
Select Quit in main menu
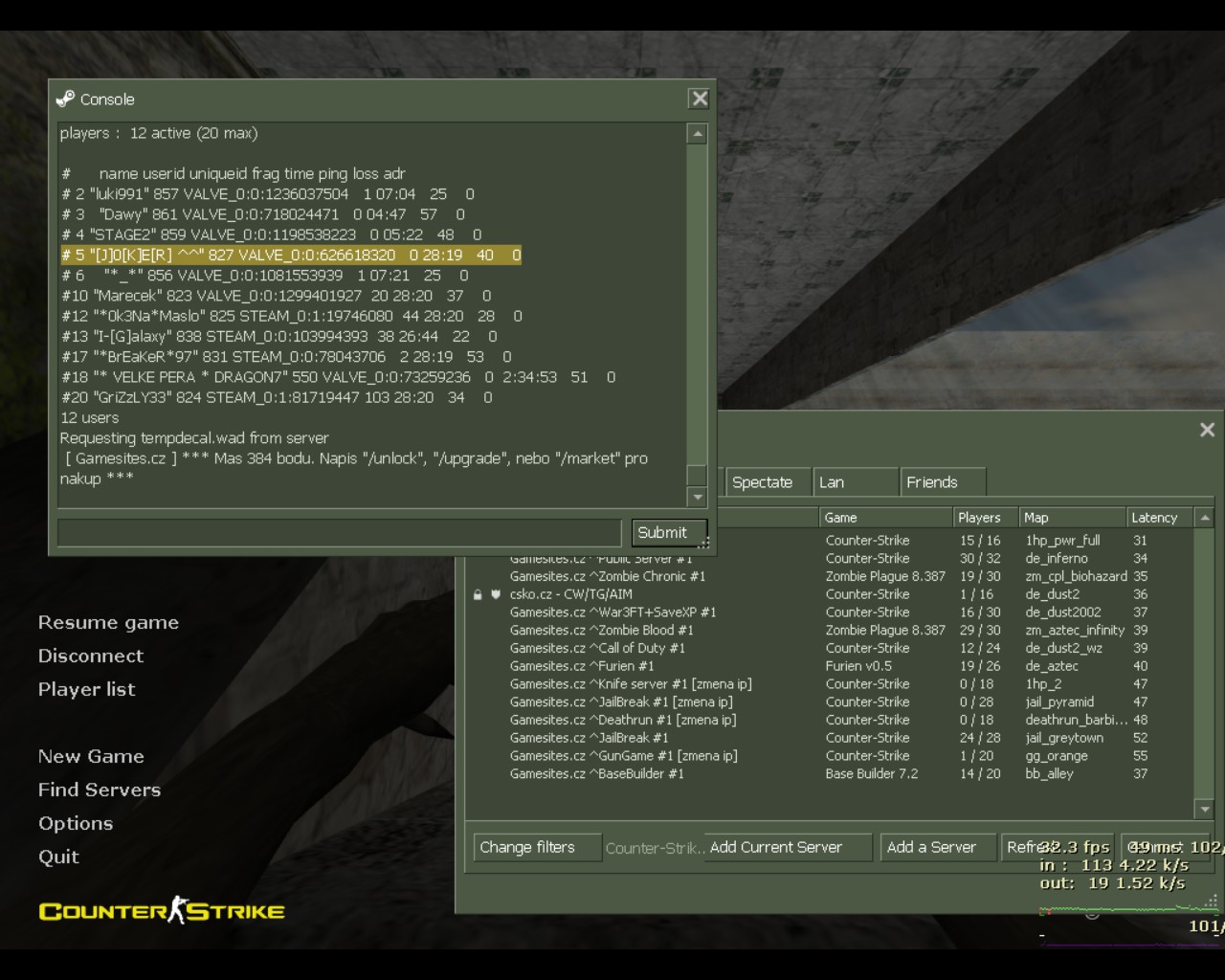coord(58,857)
